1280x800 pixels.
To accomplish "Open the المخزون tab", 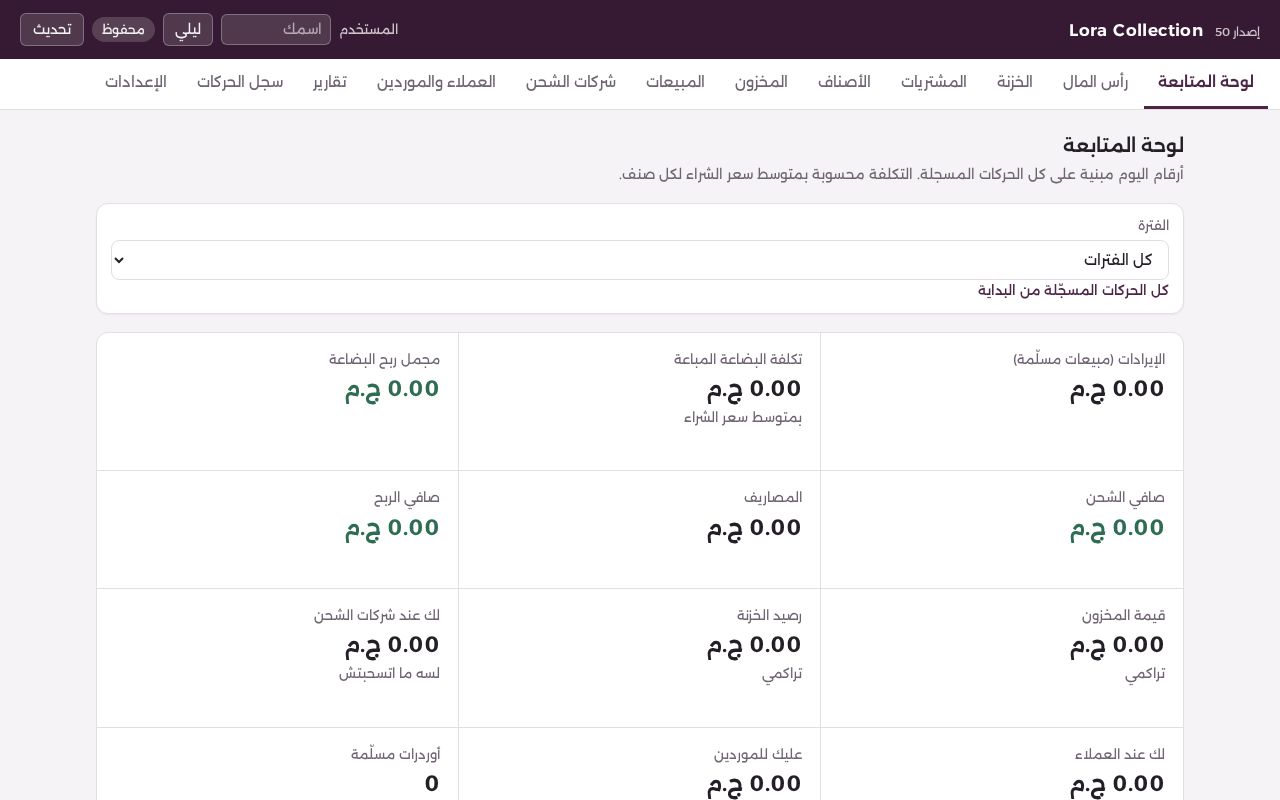I will [x=761, y=82].
